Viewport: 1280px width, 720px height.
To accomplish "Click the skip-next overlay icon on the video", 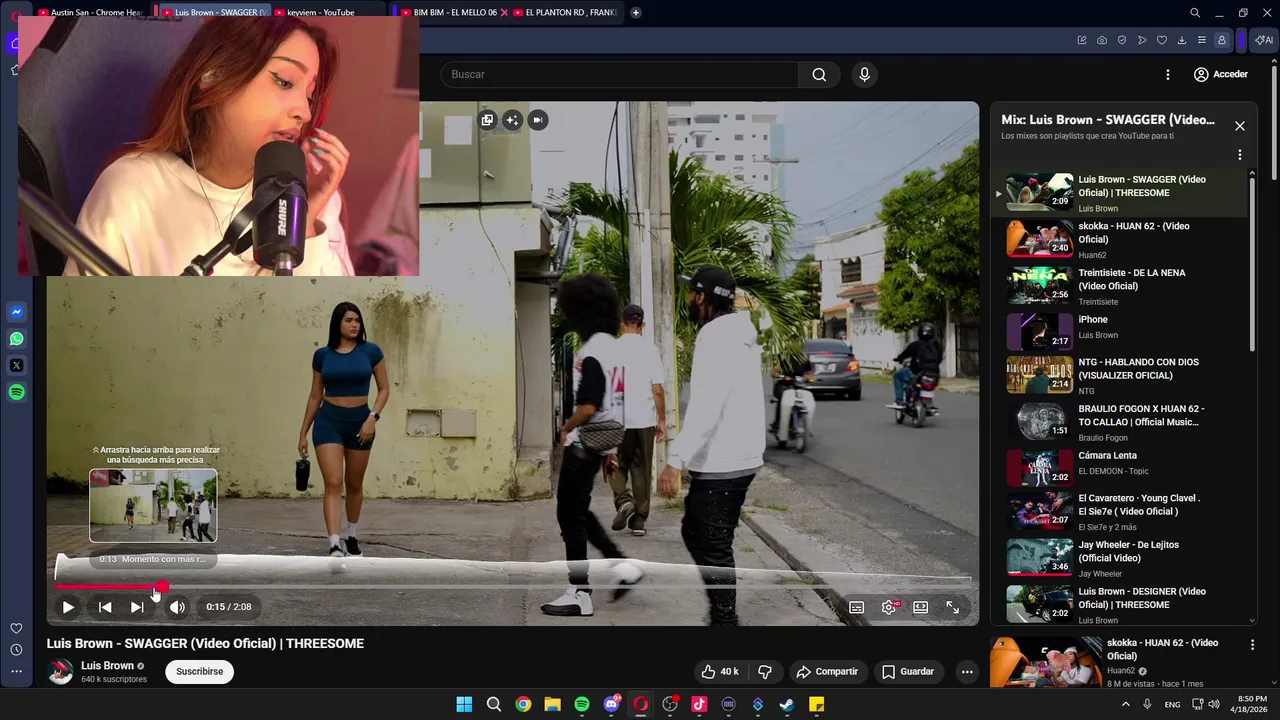I will tap(537, 120).
